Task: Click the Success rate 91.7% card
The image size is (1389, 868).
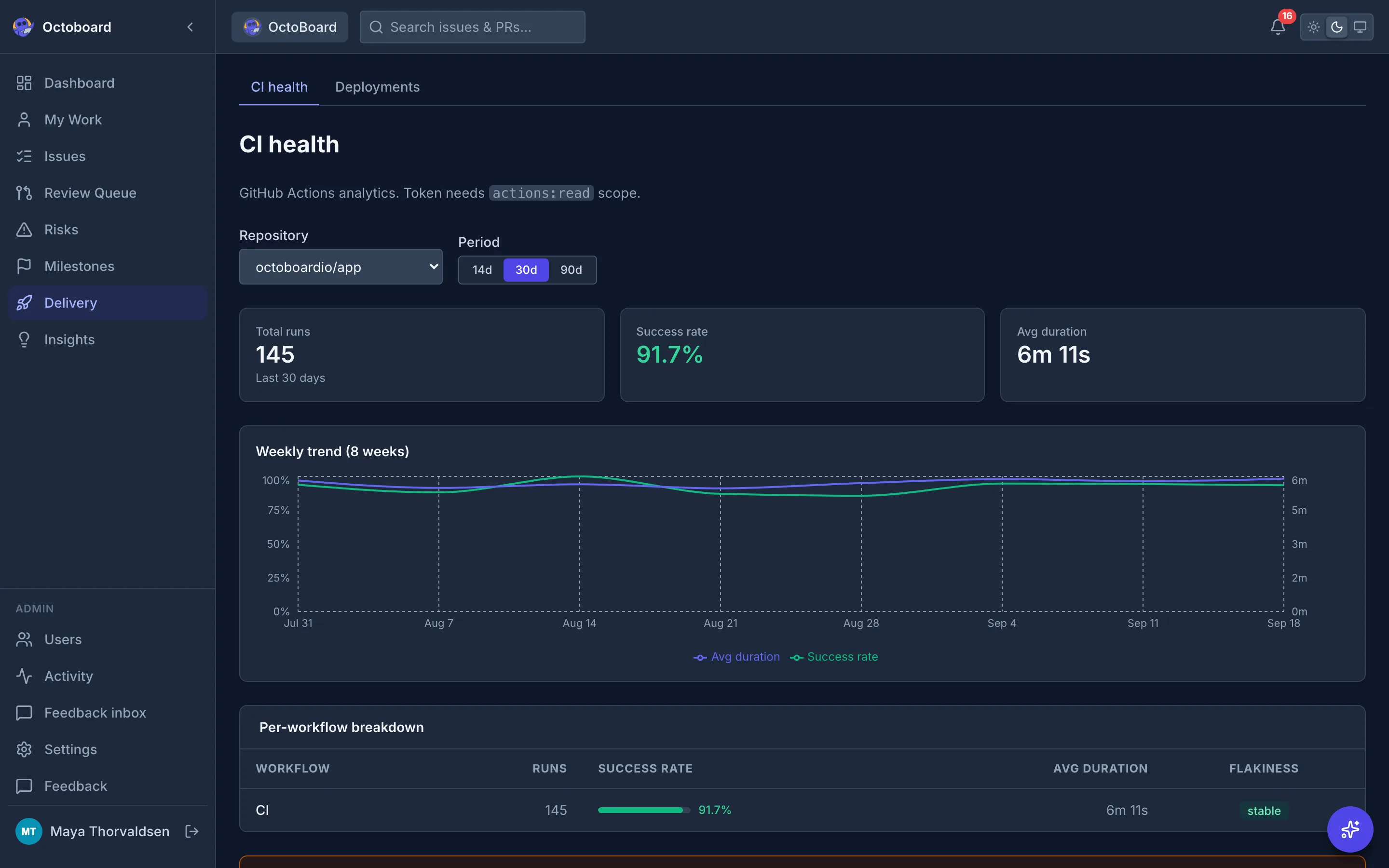Action: (803, 355)
